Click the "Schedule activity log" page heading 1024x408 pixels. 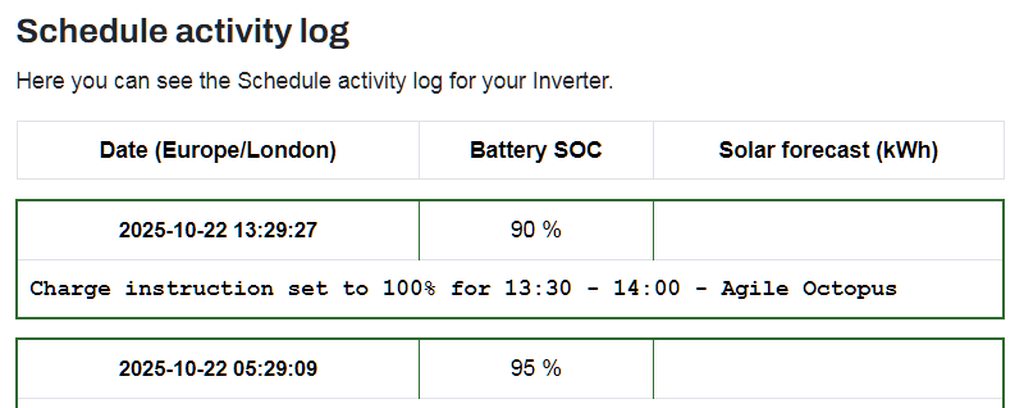[183, 31]
